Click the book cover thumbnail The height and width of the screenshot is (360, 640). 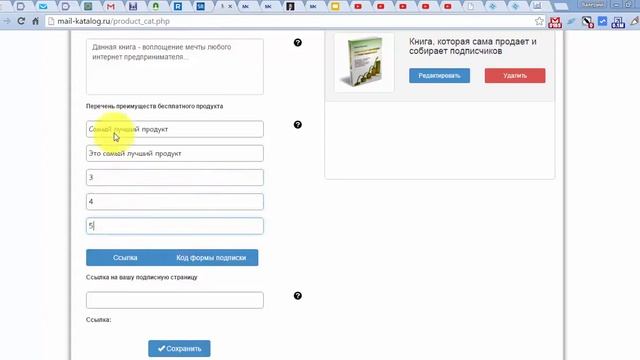(x=364, y=62)
